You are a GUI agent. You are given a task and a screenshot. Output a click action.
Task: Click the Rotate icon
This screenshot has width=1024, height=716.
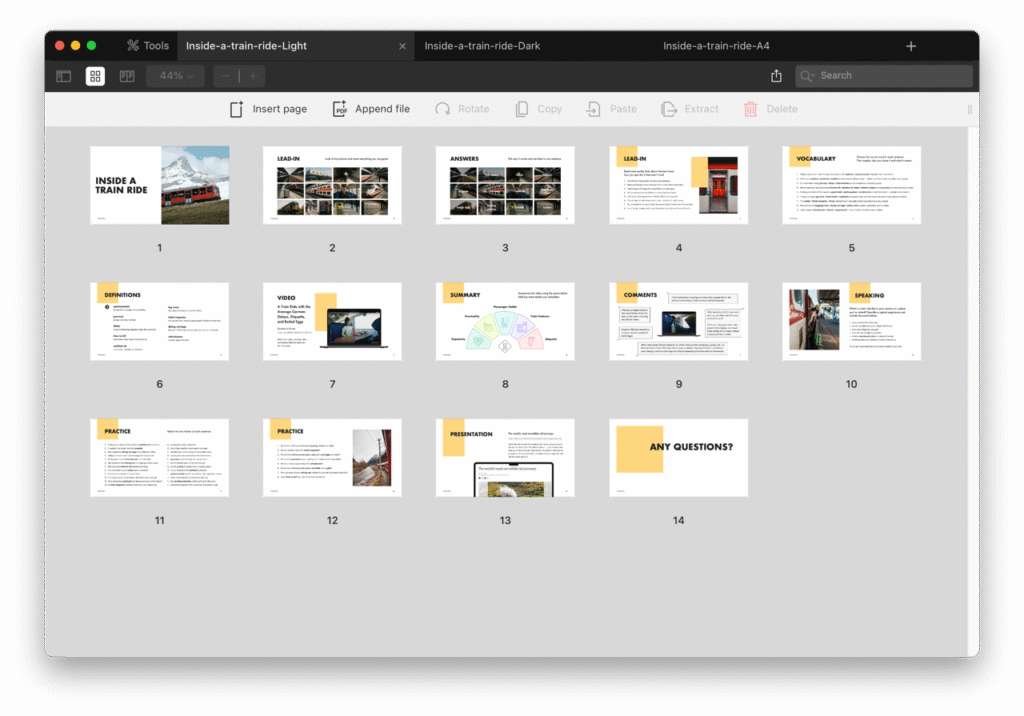click(442, 109)
